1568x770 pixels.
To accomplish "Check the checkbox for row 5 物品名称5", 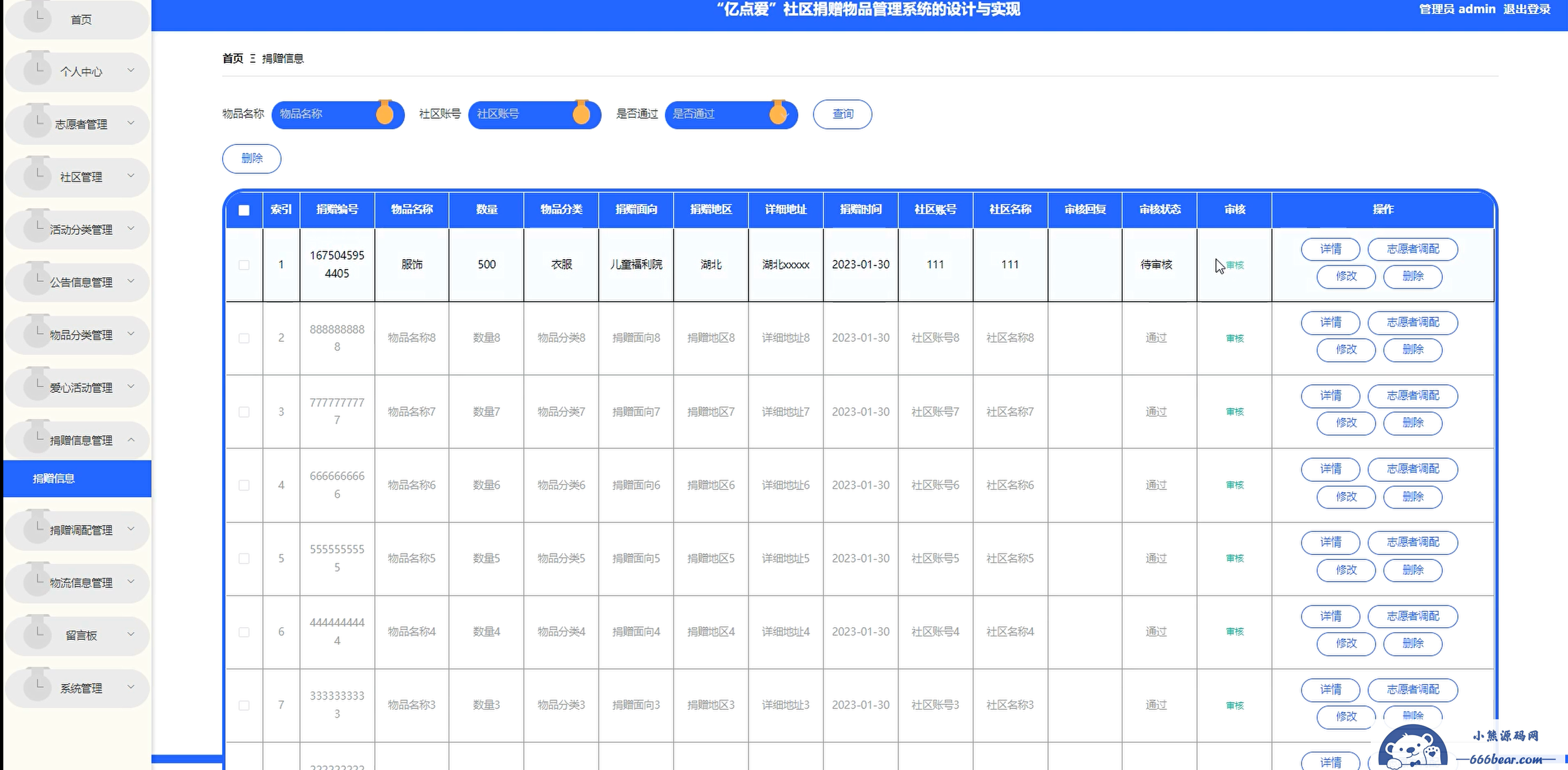I will (x=244, y=558).
